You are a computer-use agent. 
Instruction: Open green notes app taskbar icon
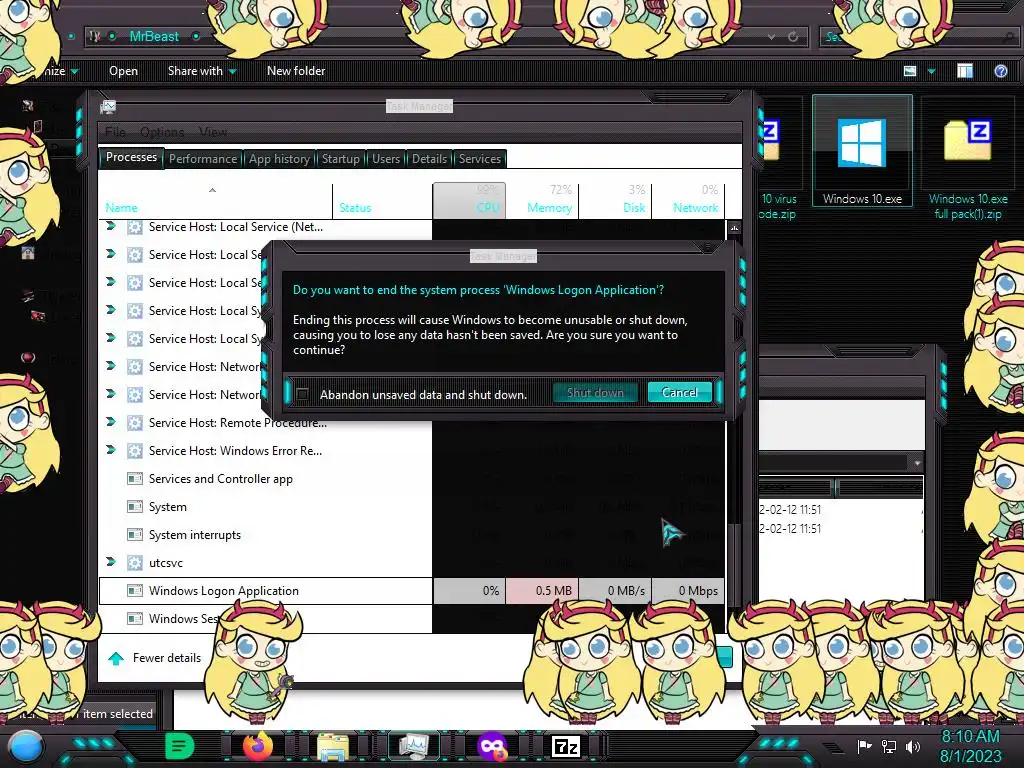coord(180,746)
